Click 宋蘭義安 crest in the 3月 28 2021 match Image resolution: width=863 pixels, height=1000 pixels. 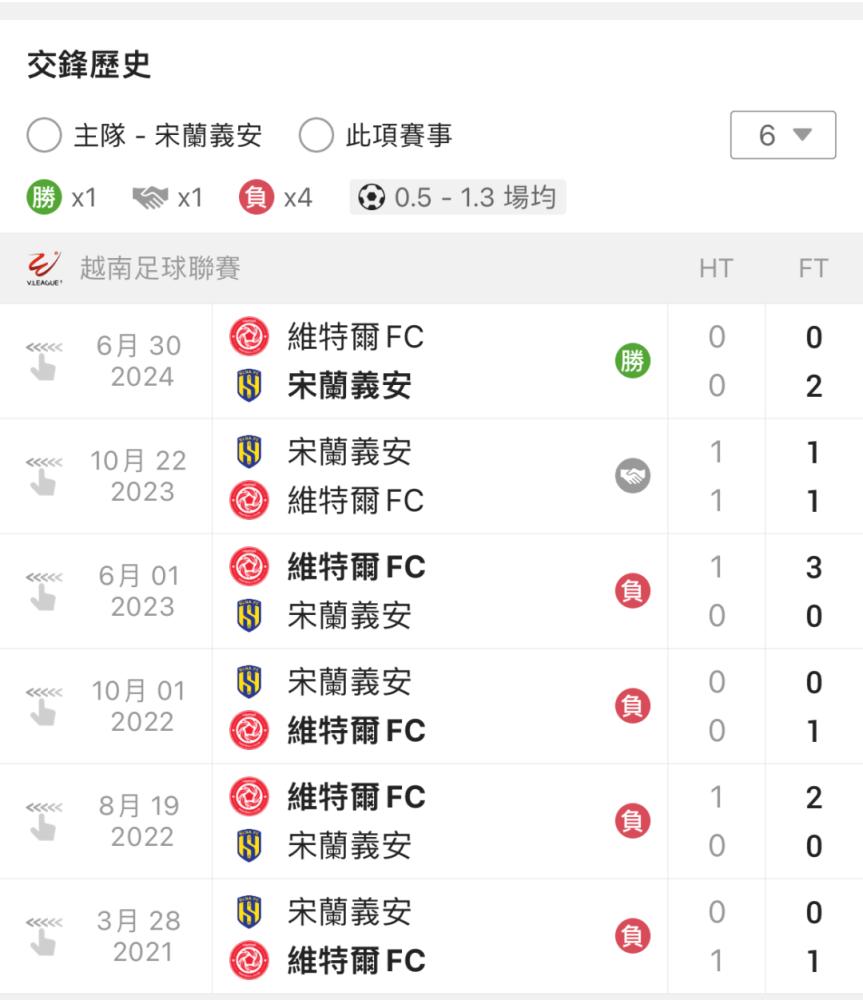249,911
